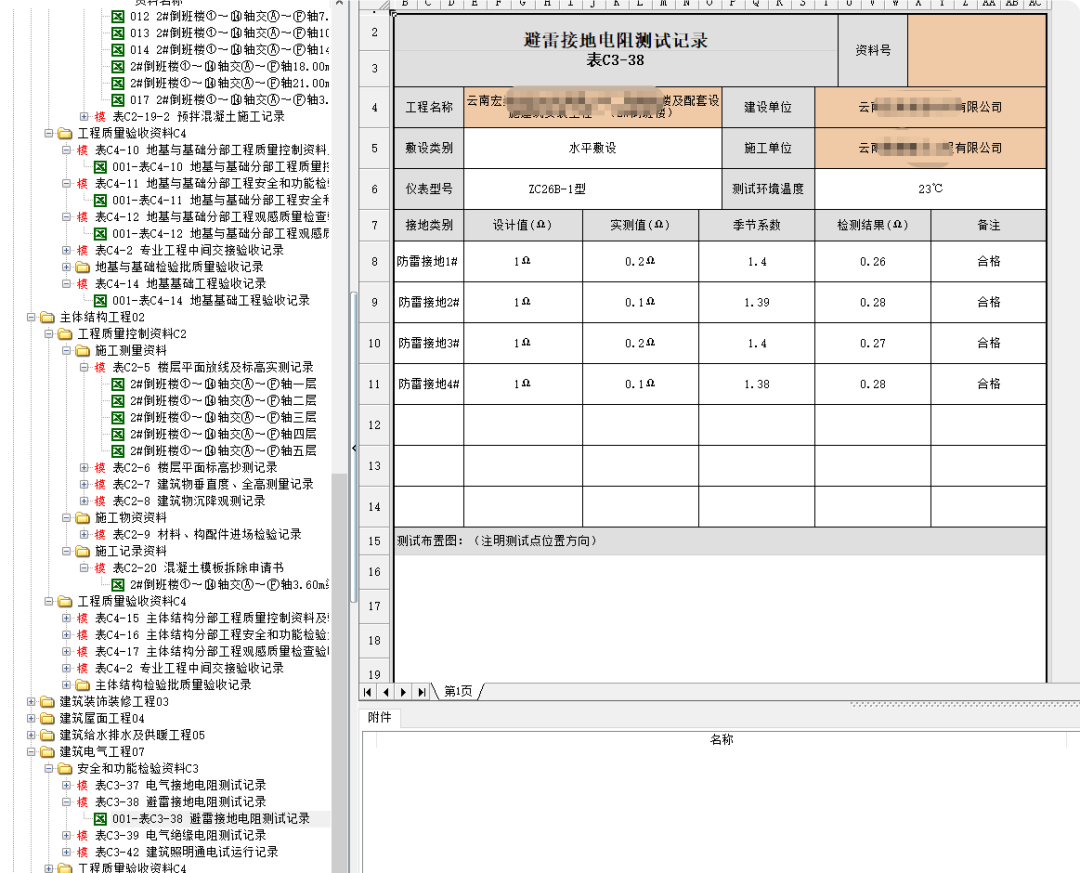The width and height of the screenshot is (1080, 873).
Task: Go to previous sheet page arrow
Action: pos(386,692)
